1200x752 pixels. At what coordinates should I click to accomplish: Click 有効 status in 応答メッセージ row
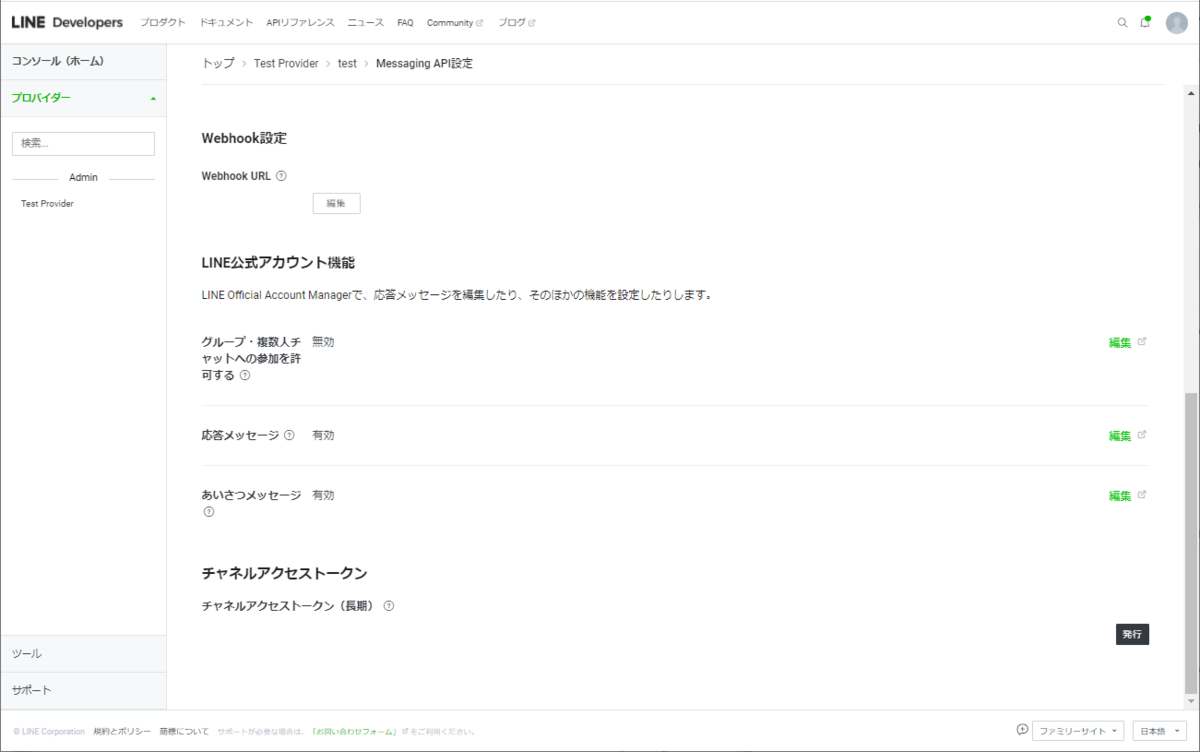tap(323, 435)
